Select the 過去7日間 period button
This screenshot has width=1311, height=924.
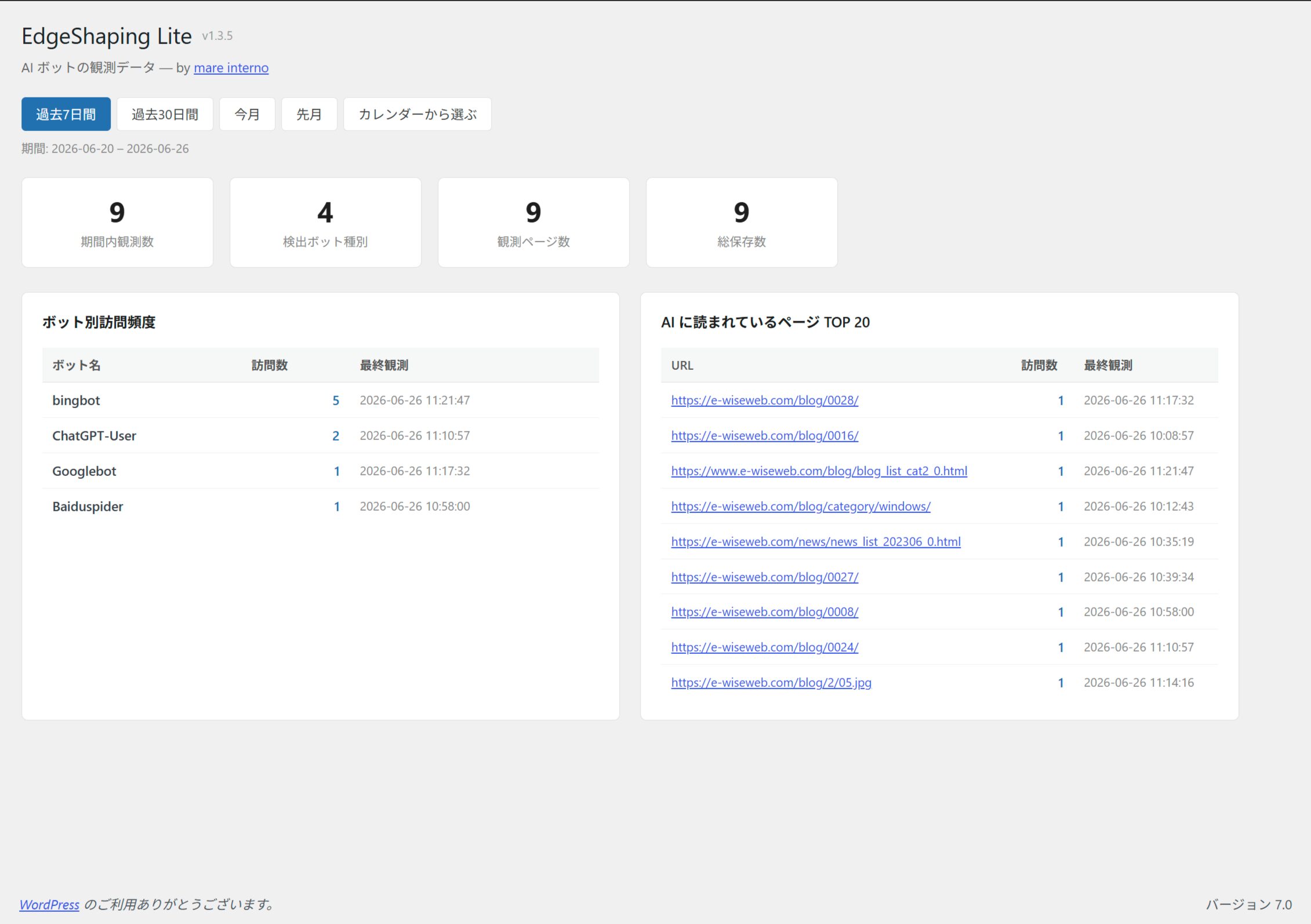pyautogui.click(x=66, y=114)
